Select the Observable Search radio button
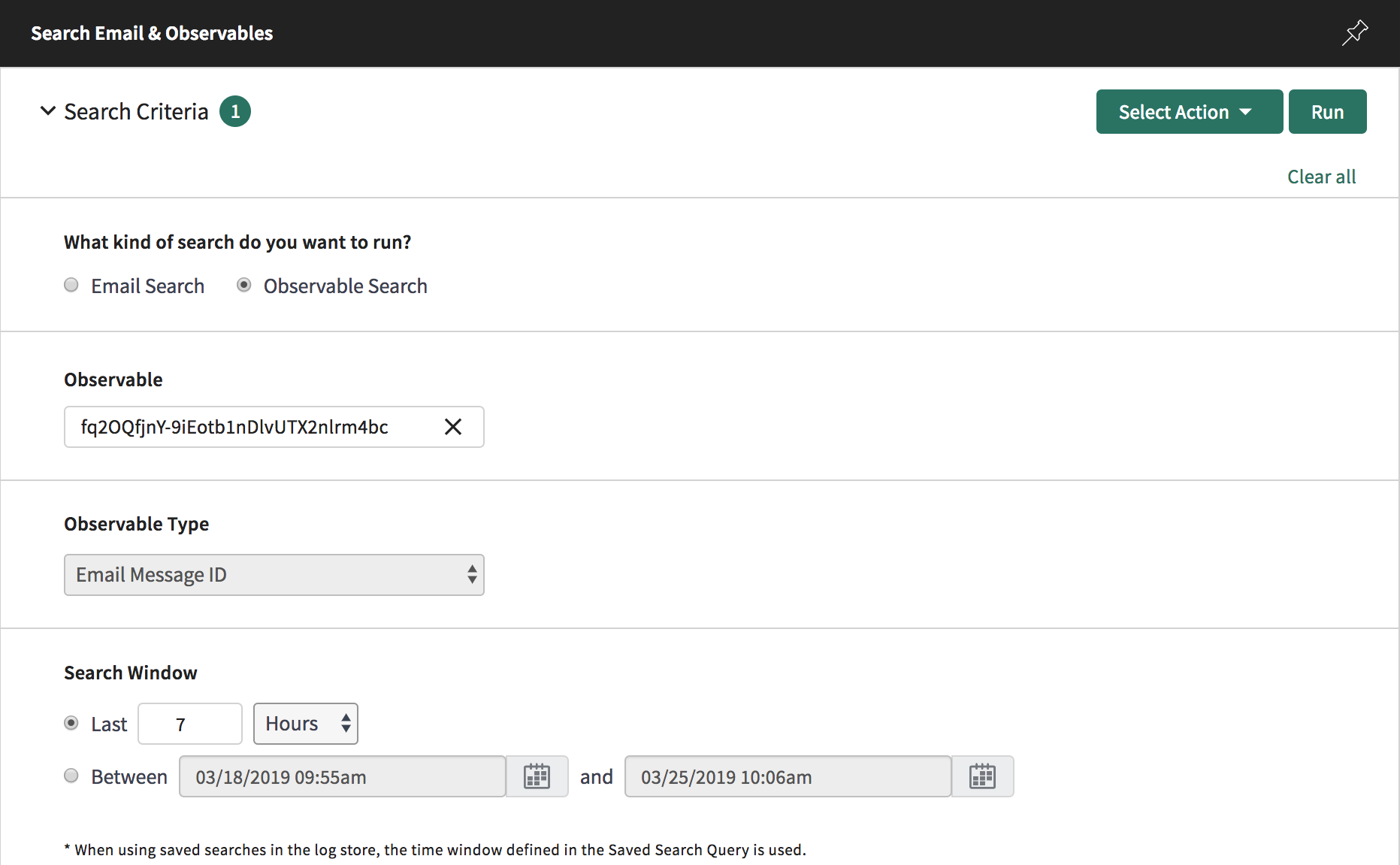The width and height of the screenshot is (1400, 865). (x=243, y=285)
